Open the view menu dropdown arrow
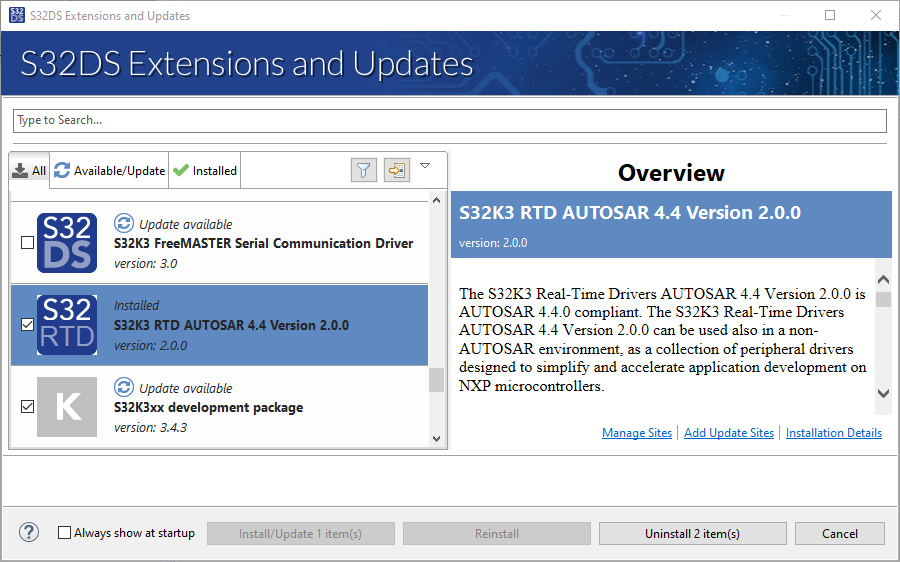Screen dimensions: 900x562 point(425,166)
